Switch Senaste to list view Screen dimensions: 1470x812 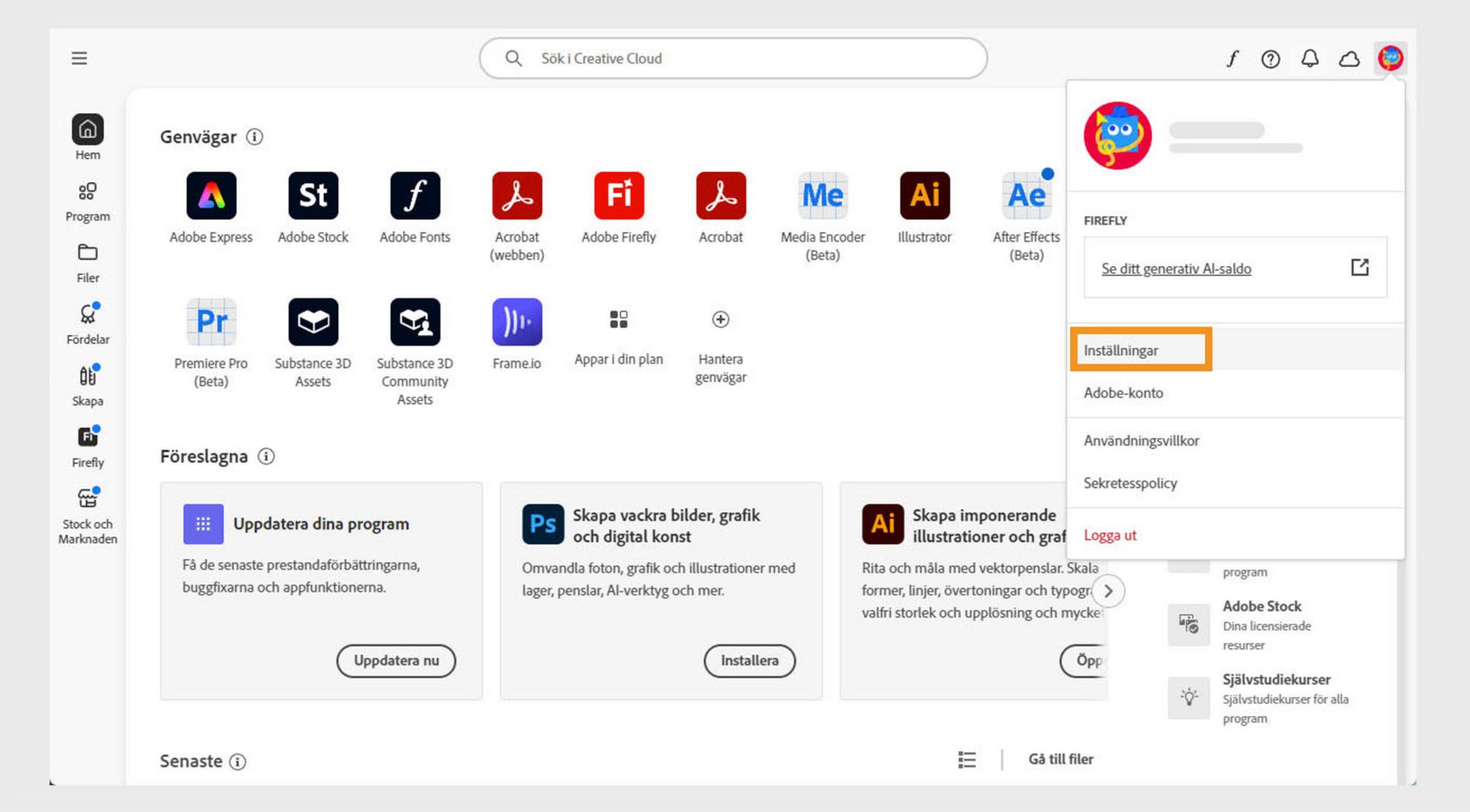coord(967,759)
